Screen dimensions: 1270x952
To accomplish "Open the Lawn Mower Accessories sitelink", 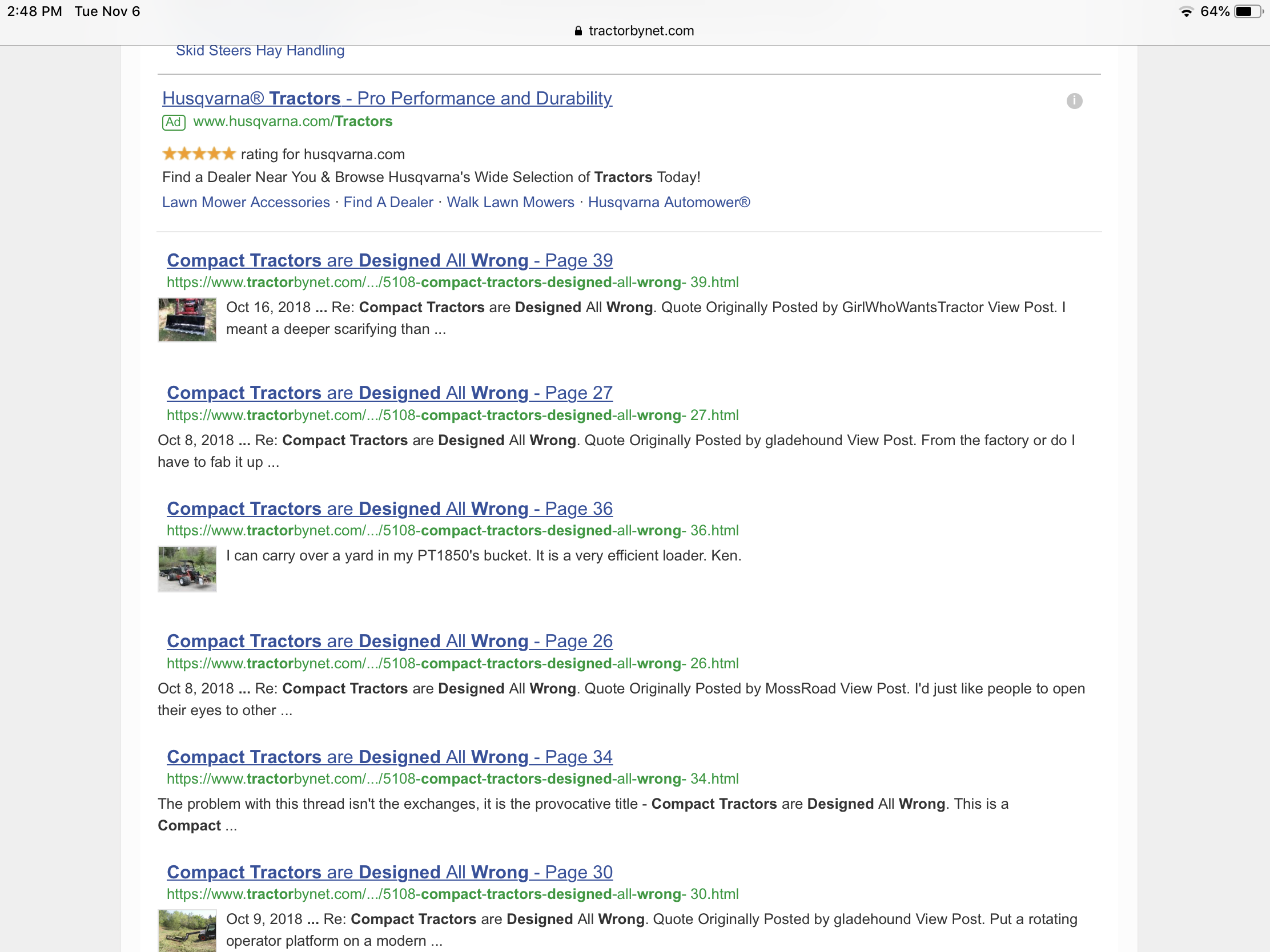I will pos(246,202).
